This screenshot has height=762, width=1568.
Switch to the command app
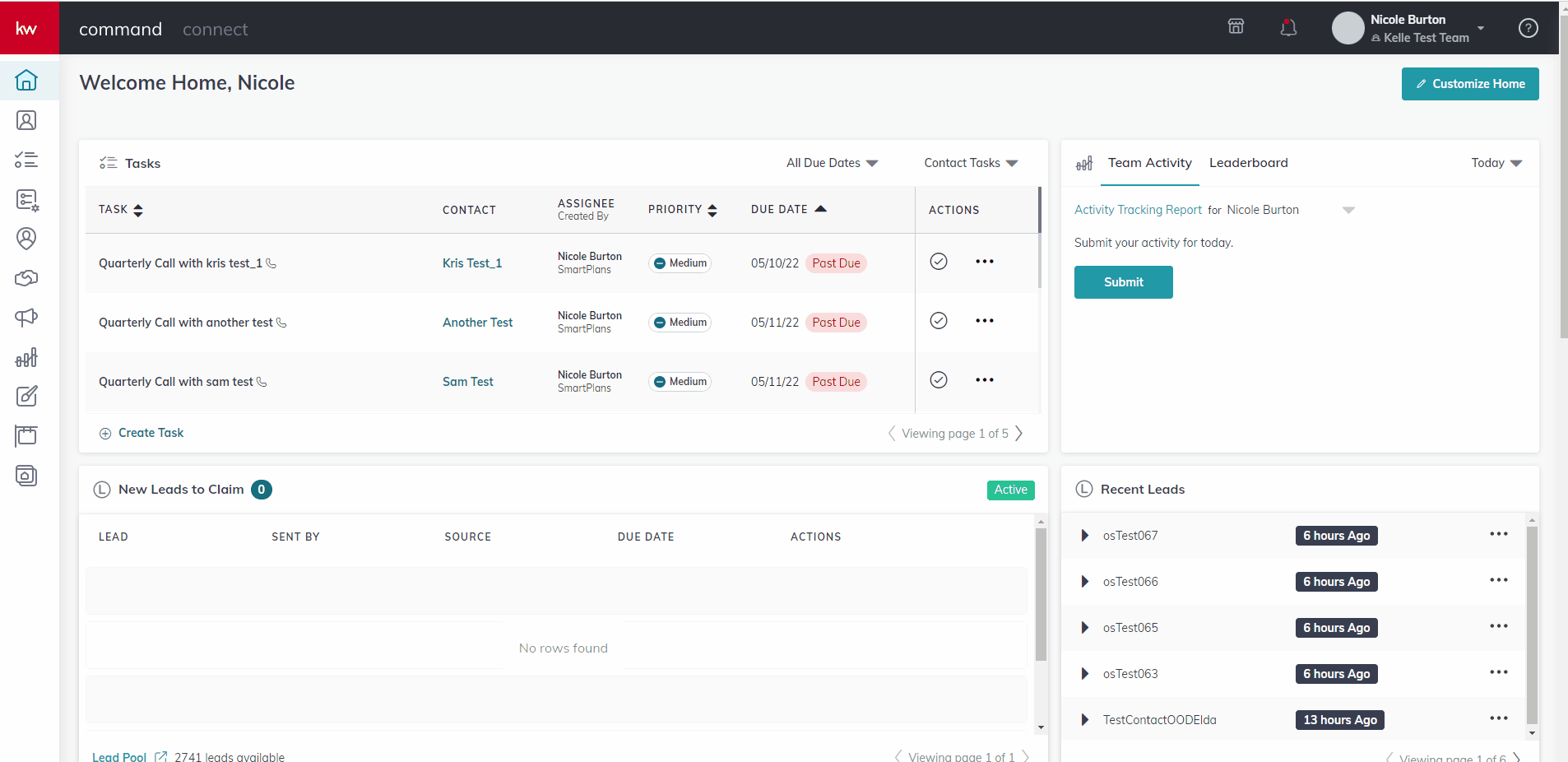pos(120,29)
